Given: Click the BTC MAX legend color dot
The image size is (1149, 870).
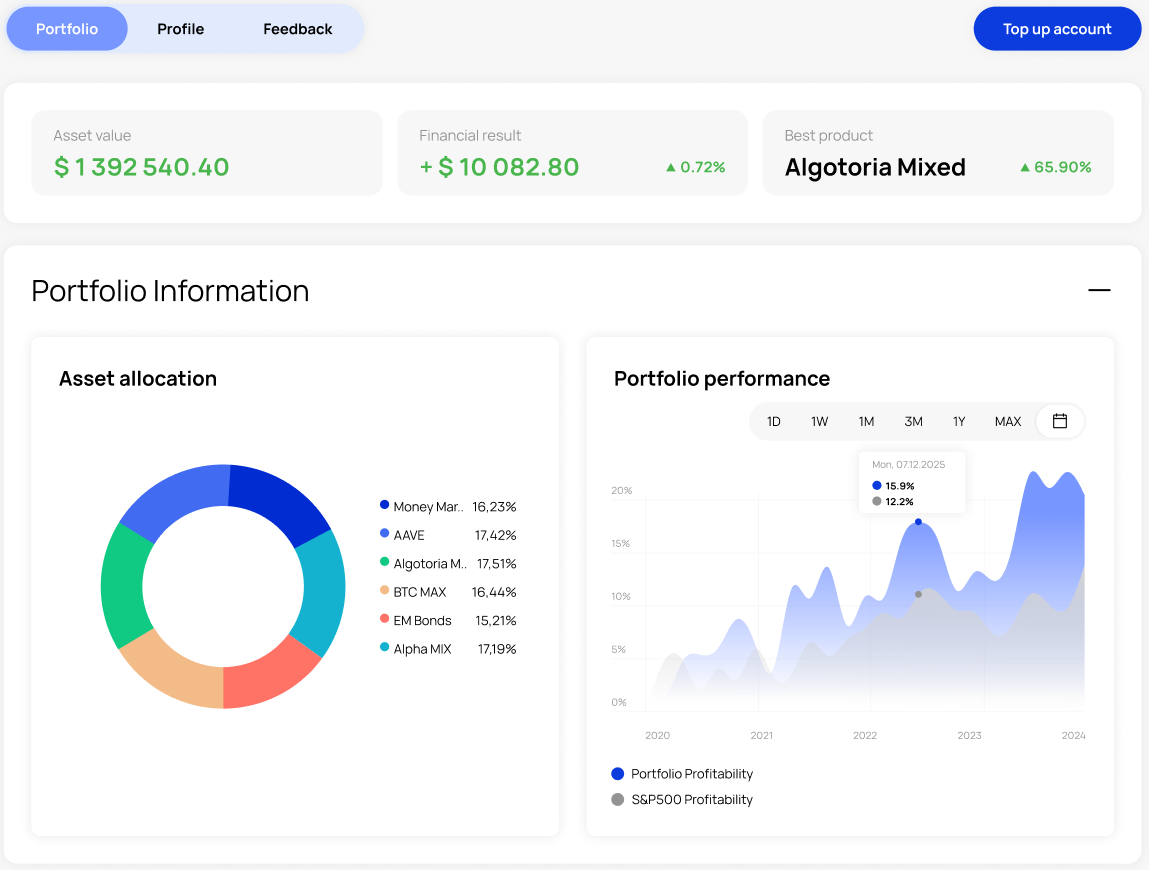Looking at the screenshot, I should 384,591.
